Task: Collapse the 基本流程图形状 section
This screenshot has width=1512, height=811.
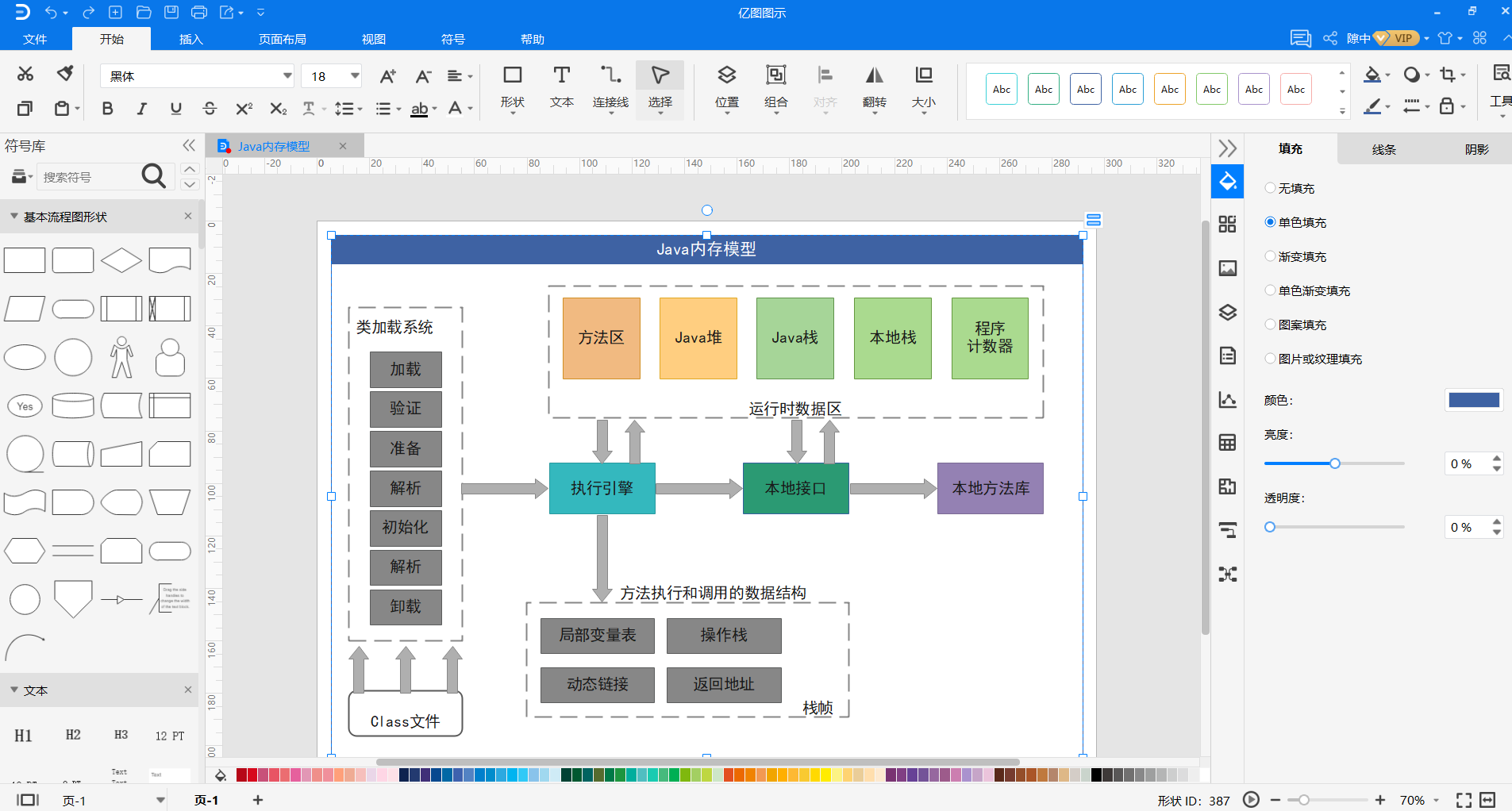Action: tap(14, 216)
